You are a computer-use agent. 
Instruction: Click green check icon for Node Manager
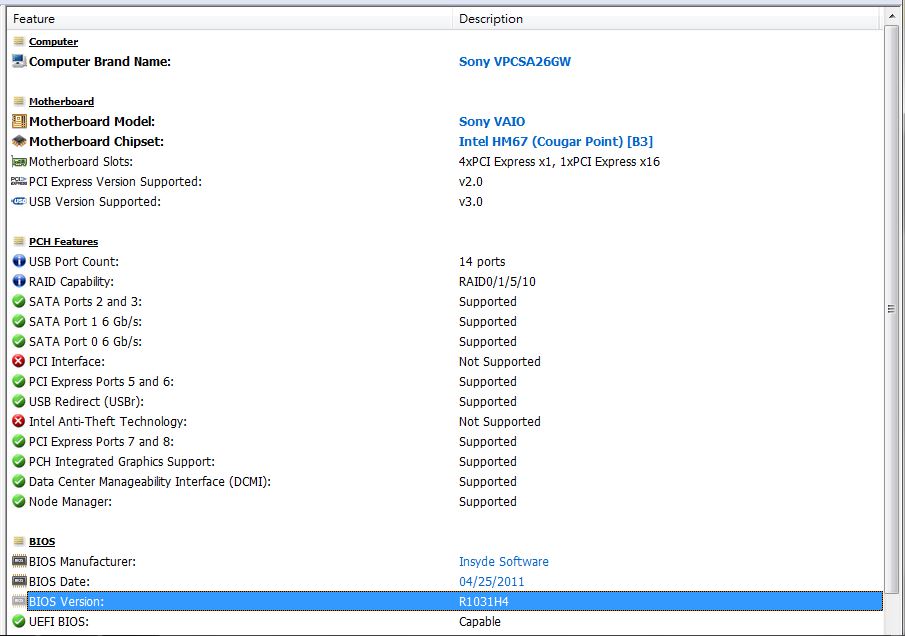pos(19,501)
